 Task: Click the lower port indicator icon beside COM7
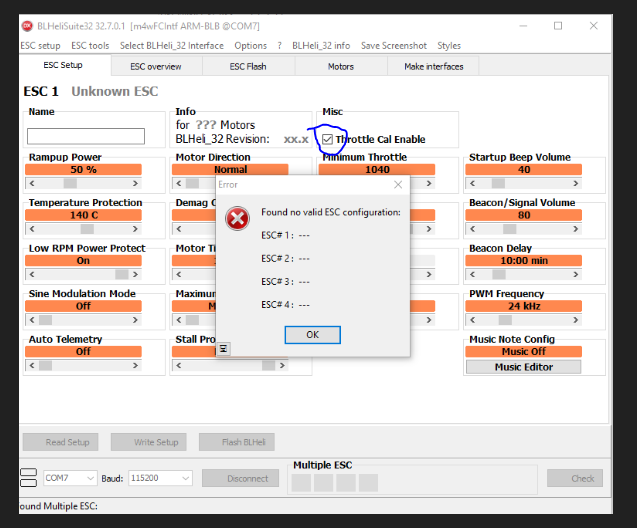tap(28, 483)
